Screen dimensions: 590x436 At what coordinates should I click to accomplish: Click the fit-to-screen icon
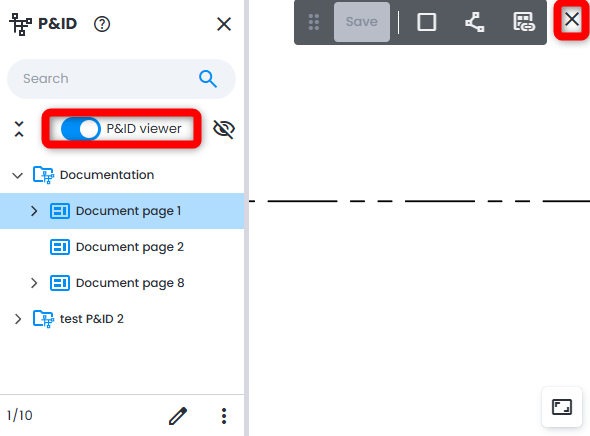[562, 407]
